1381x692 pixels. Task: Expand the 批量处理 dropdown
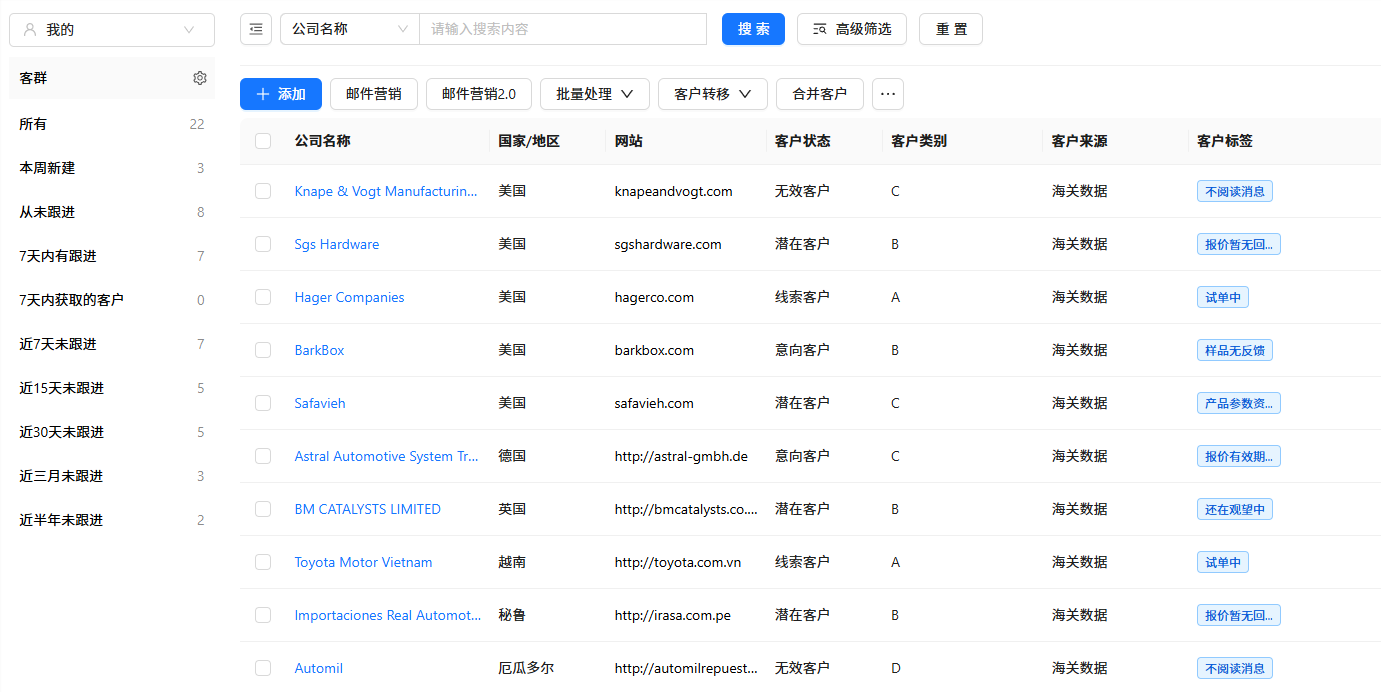[x=595, y=94]
